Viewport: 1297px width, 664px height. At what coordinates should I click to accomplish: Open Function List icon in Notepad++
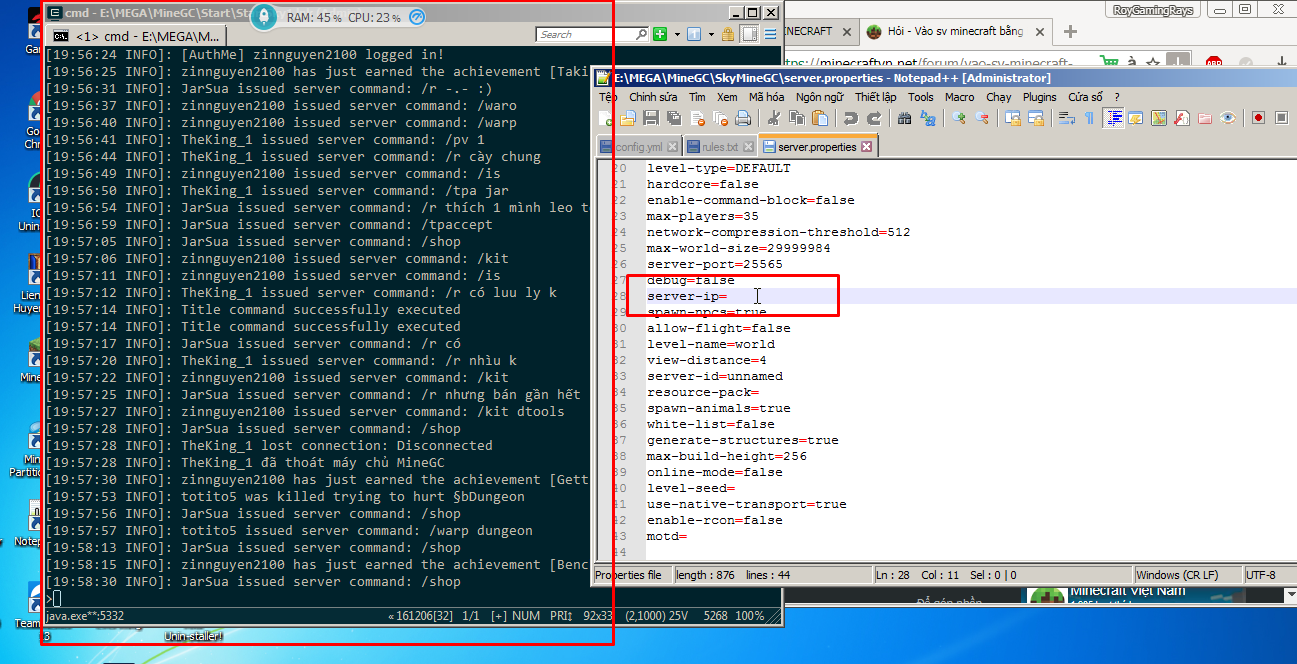click(1181, 118)
